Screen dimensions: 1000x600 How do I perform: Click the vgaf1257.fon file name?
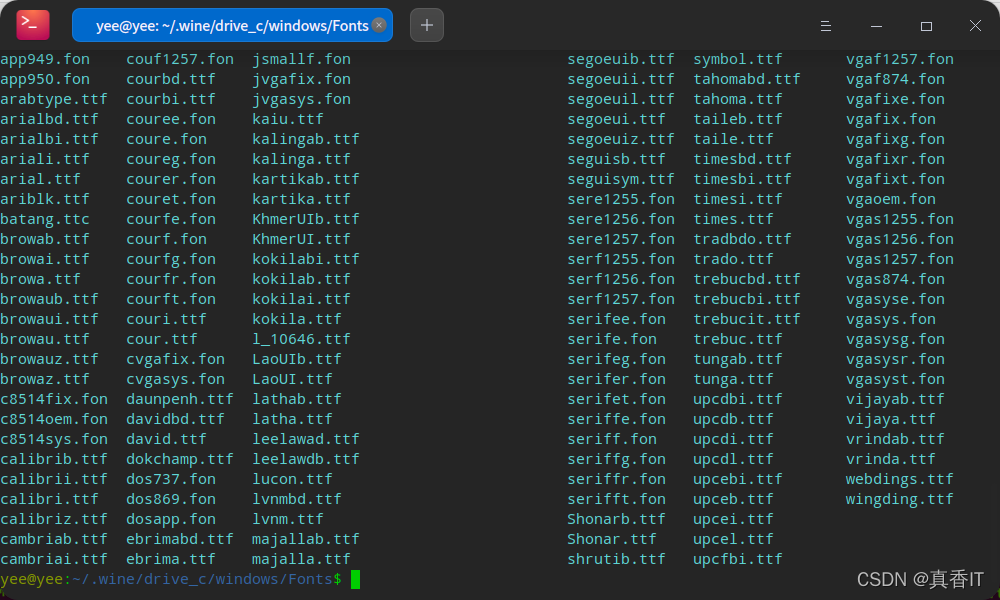(x=900, y=59)
